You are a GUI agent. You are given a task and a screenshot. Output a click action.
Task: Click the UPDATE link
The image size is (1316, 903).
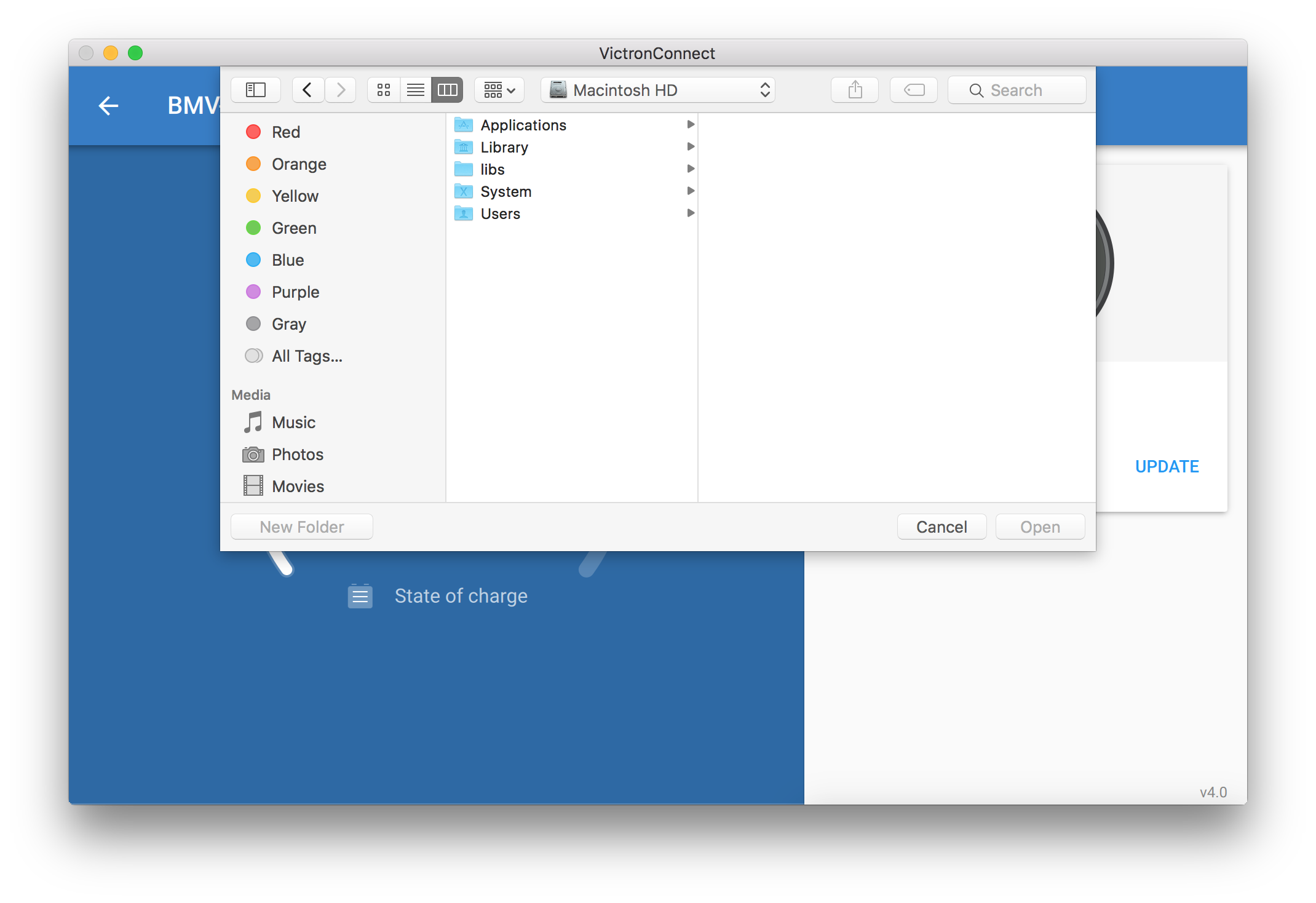pyautogui.click(x=1167, y=467)
